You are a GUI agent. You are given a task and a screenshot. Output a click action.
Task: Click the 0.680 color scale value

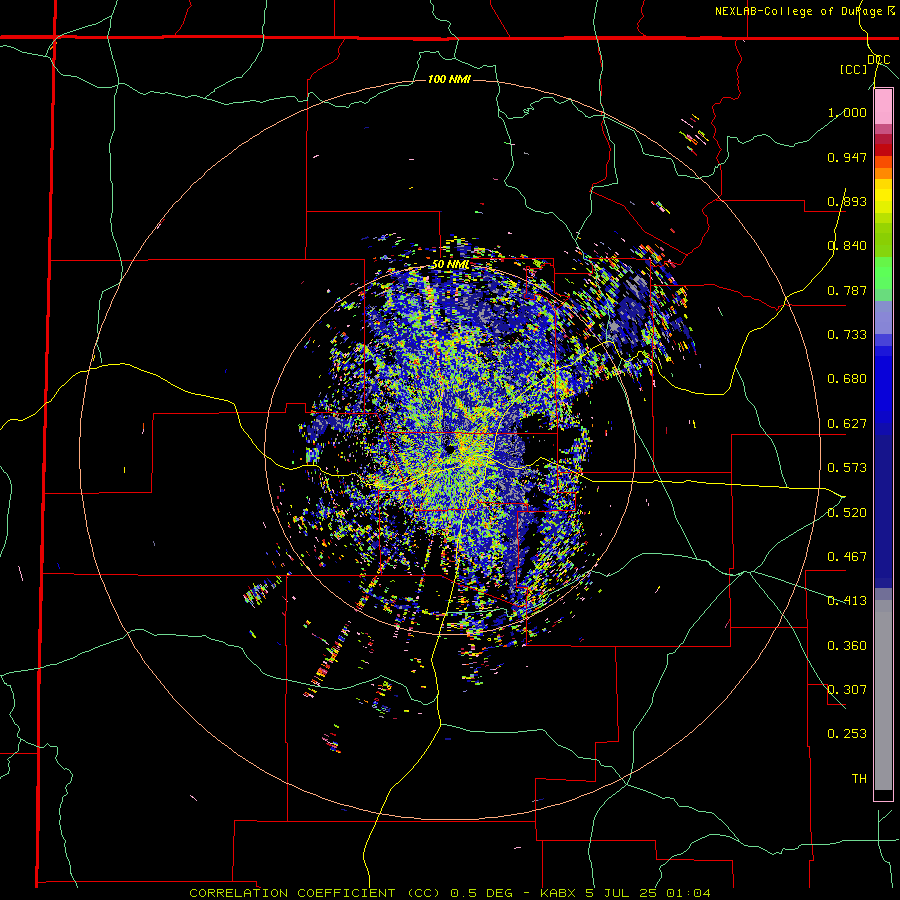[847, 379]
